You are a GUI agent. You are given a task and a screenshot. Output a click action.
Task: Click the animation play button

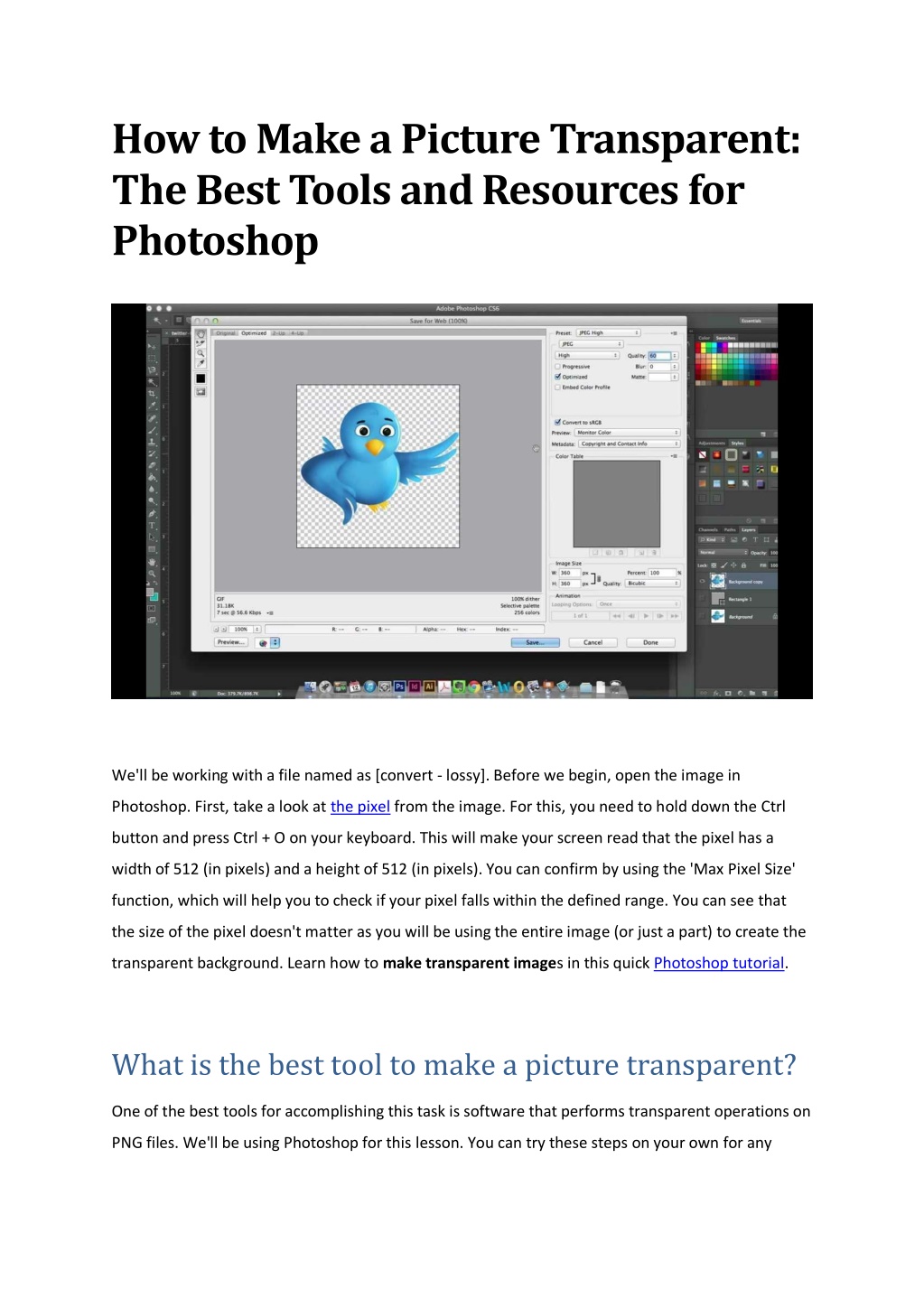[646, 616]
